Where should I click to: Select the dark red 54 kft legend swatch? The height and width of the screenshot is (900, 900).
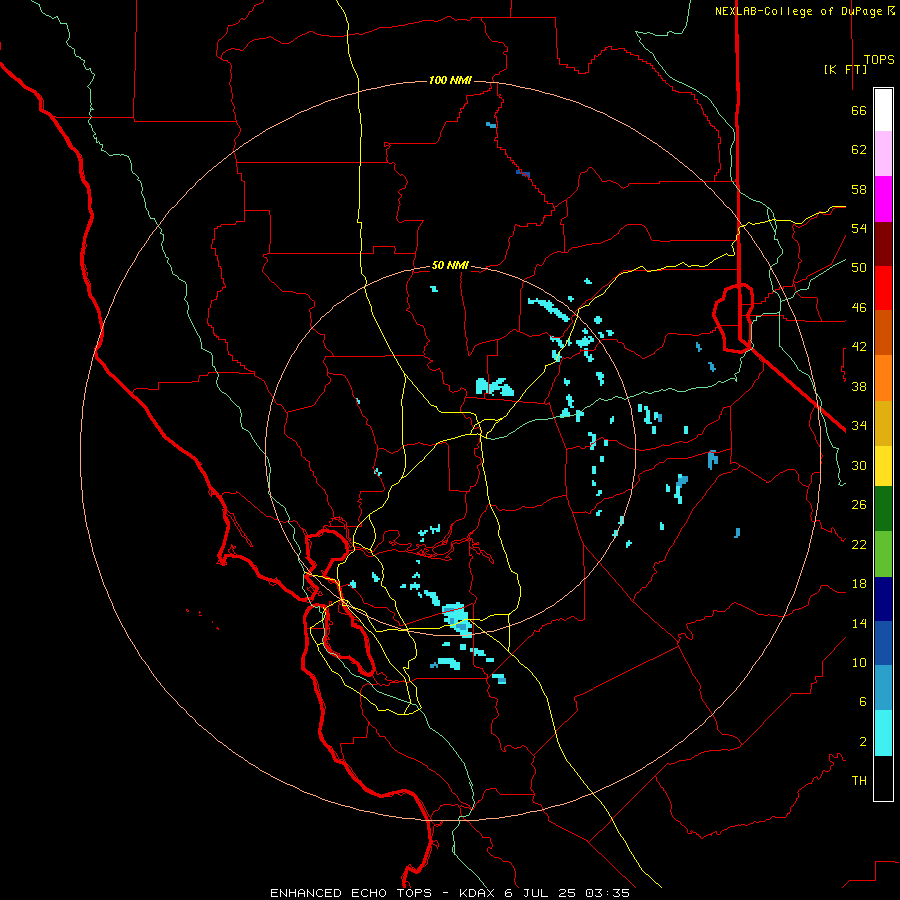click(x=883, y=244)
